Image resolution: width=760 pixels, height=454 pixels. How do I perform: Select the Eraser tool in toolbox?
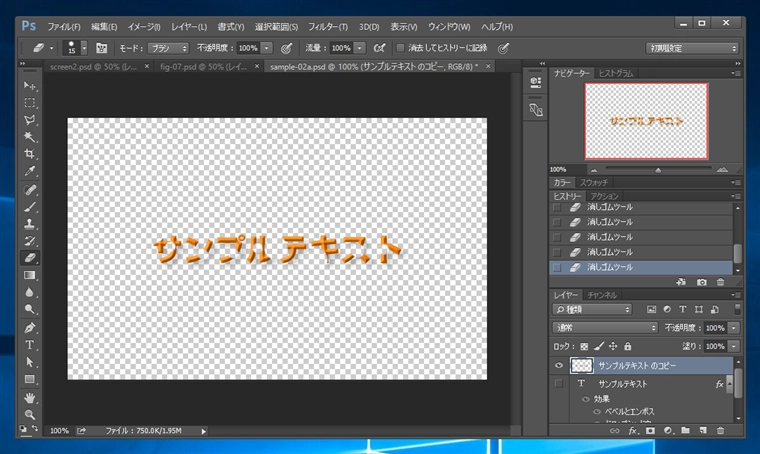30,258
